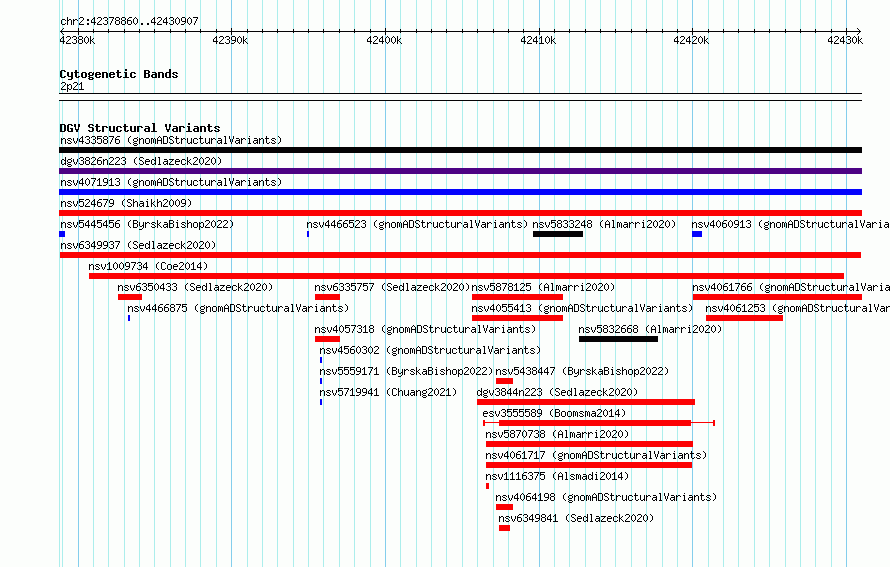Open the nsv6349937 (Sedlazeck2020) label
Image resolution: width=890 pixels, height=567 pixels.
point(138,245)
